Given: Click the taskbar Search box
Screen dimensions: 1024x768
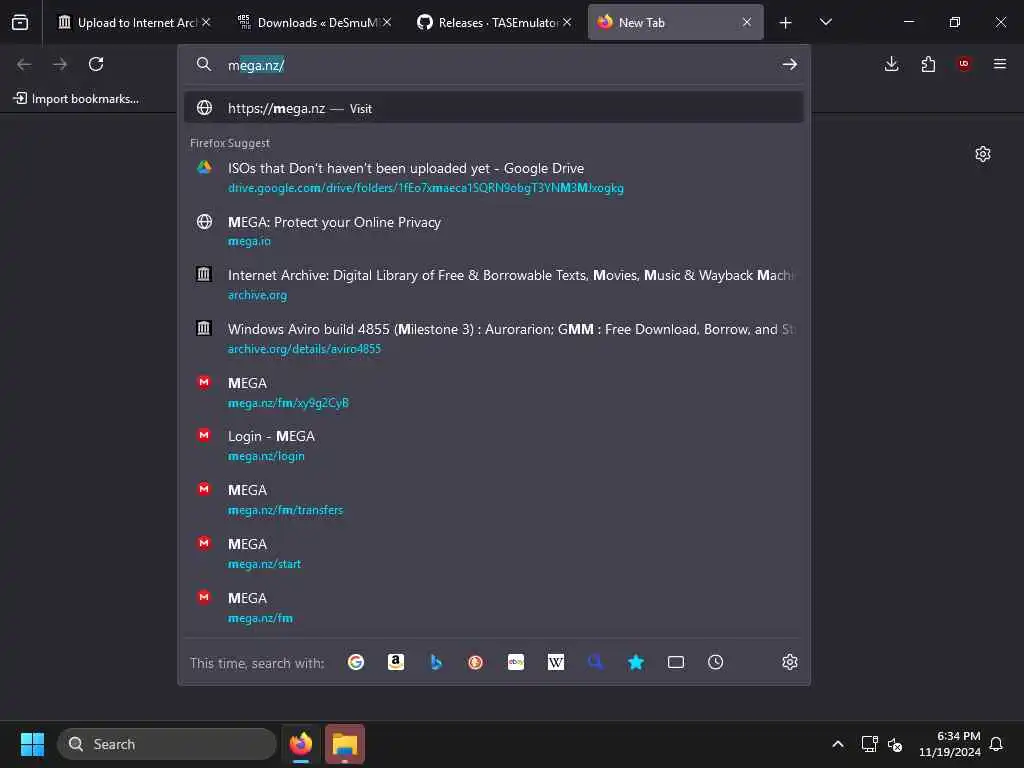Looking at the screenshot, I should click(167, 744).
